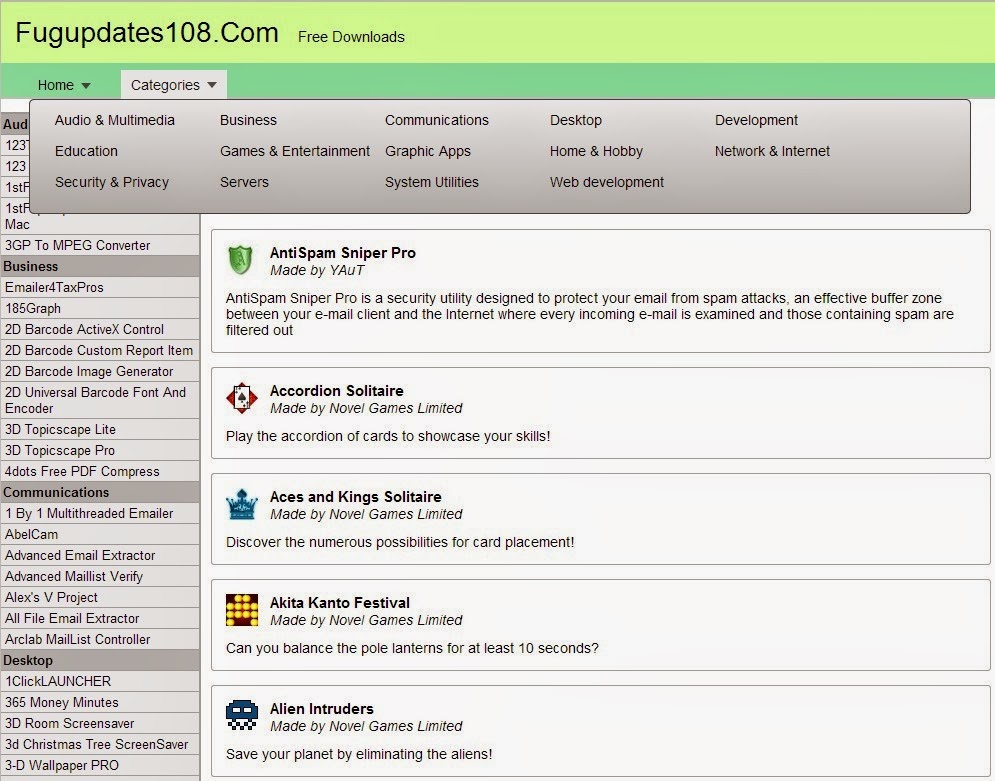Click the AntiSpam Sniper Pro shield icon

[x=241, y=260]
